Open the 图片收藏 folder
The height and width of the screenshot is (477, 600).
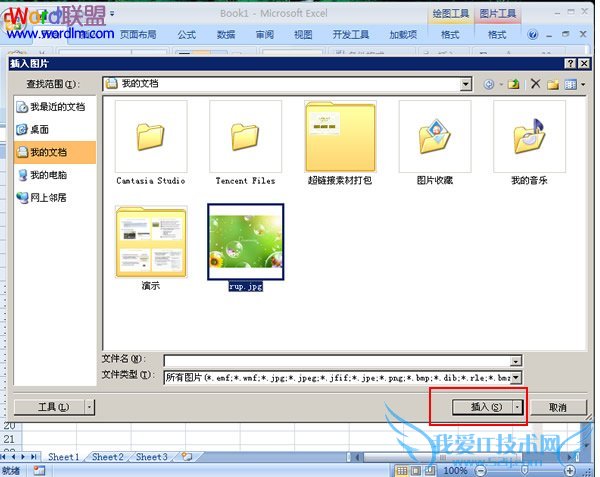tap(435, 143)
